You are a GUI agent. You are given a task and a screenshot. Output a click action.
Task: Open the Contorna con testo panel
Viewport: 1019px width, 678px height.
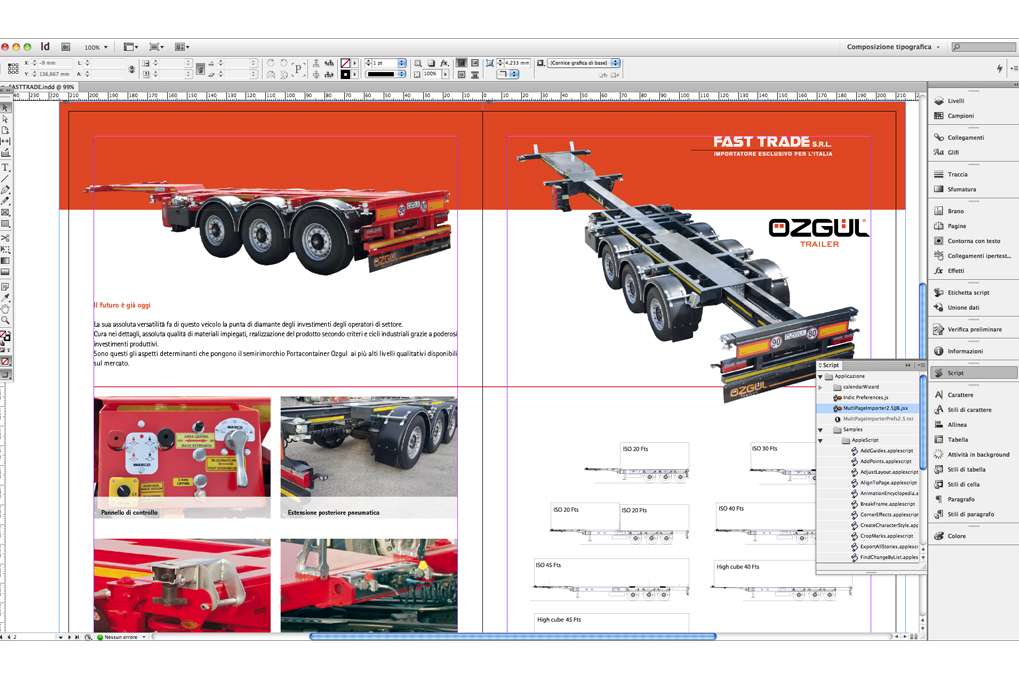(x=973, y=241)
